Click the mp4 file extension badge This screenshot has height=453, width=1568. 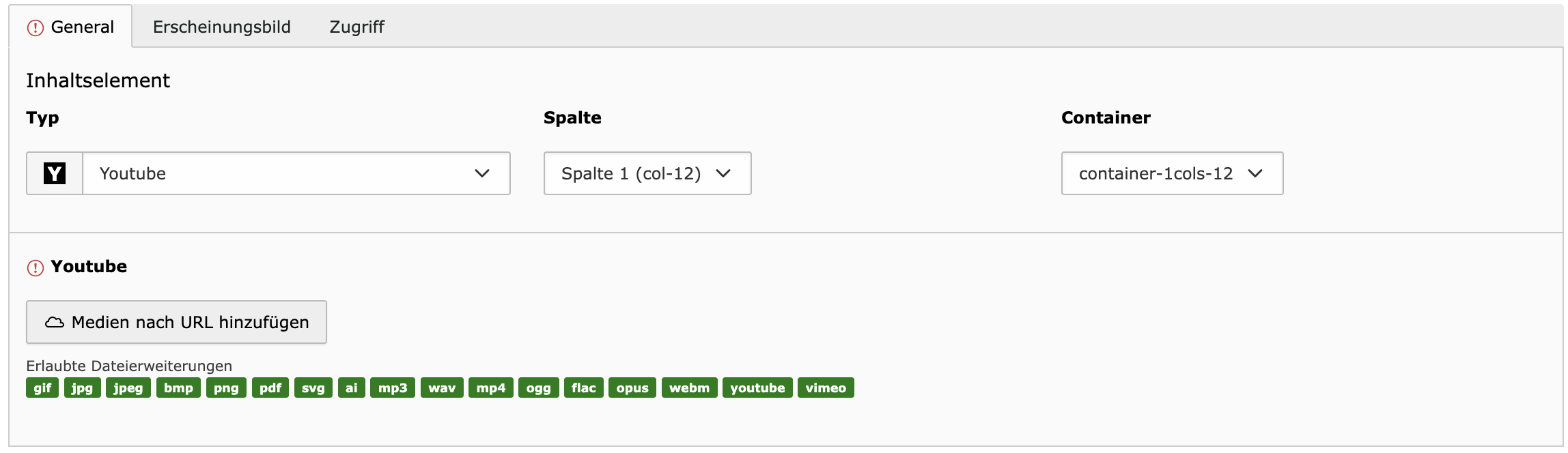point(490,388)
